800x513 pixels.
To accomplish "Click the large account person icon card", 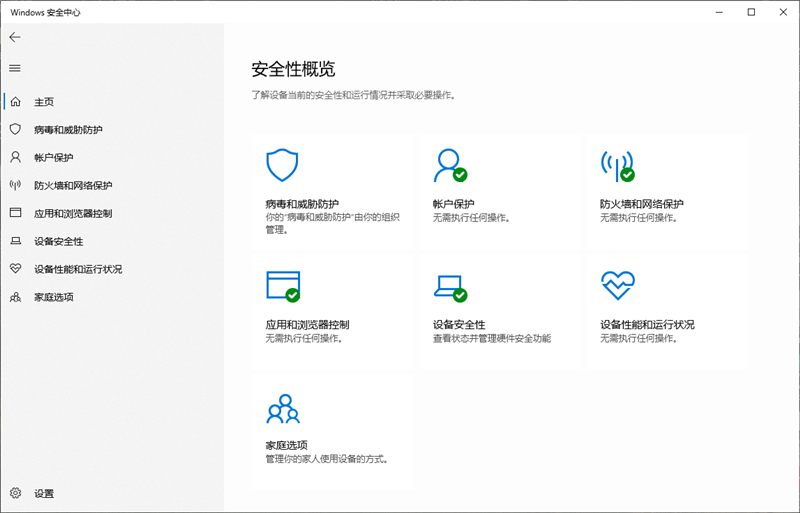I will (x=450, y=165).
